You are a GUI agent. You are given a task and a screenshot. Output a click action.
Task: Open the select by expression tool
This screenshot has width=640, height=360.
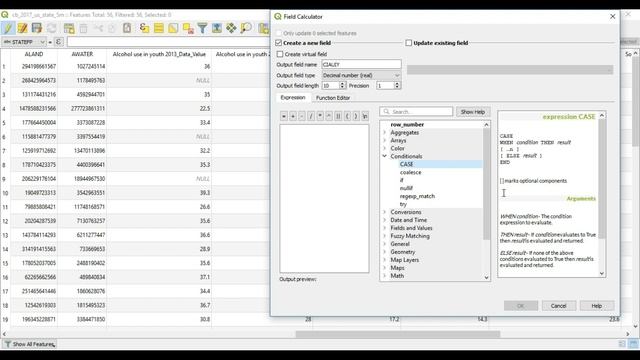coord(144,28)
